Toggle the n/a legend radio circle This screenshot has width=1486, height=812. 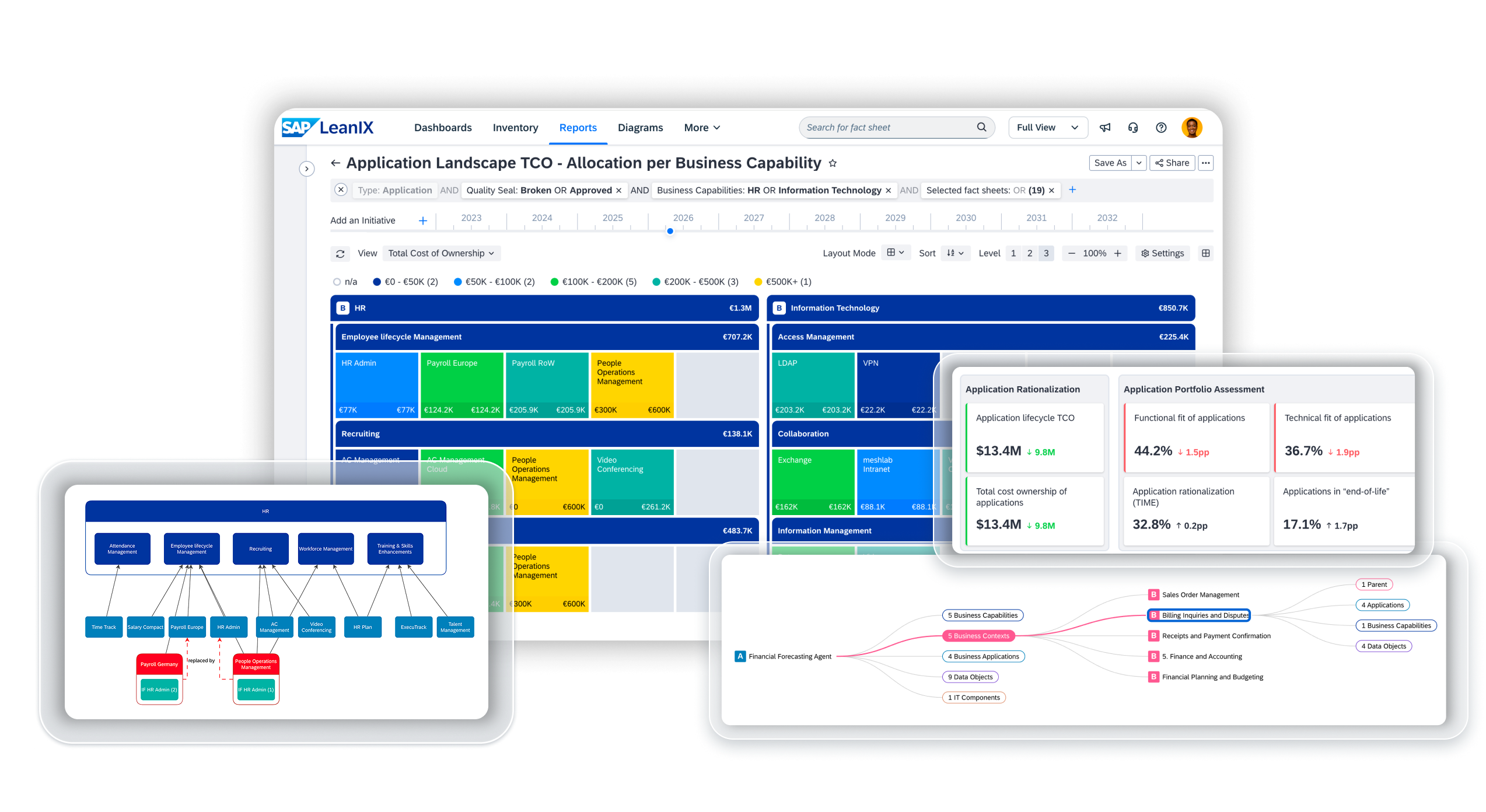coord(337,282)
